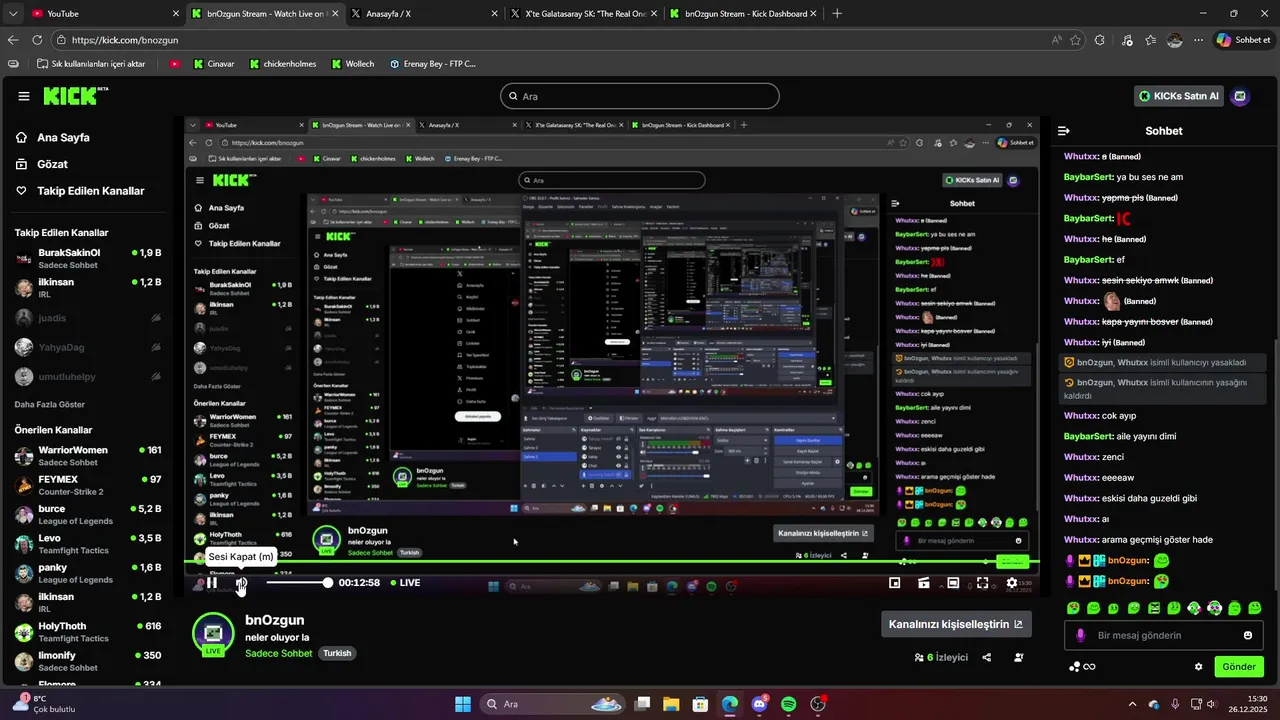This screenshot has width=1280, height=720.
Task: Switch to the YouTube browser tab
Action: pos(104,14)
